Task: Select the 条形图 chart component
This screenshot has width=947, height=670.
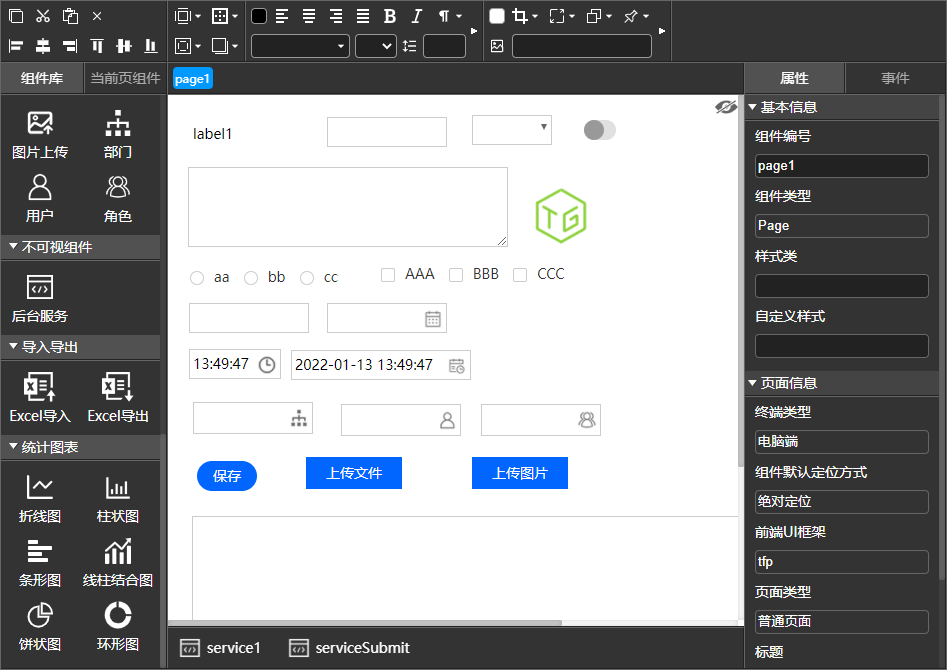Action: [x=40, y=562]
